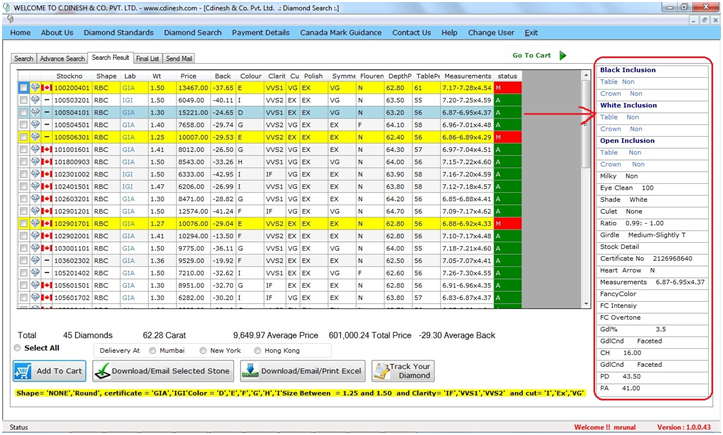723x435 pixels.
Task: Click green A status cell for 100503201
Action: point(508,100)
